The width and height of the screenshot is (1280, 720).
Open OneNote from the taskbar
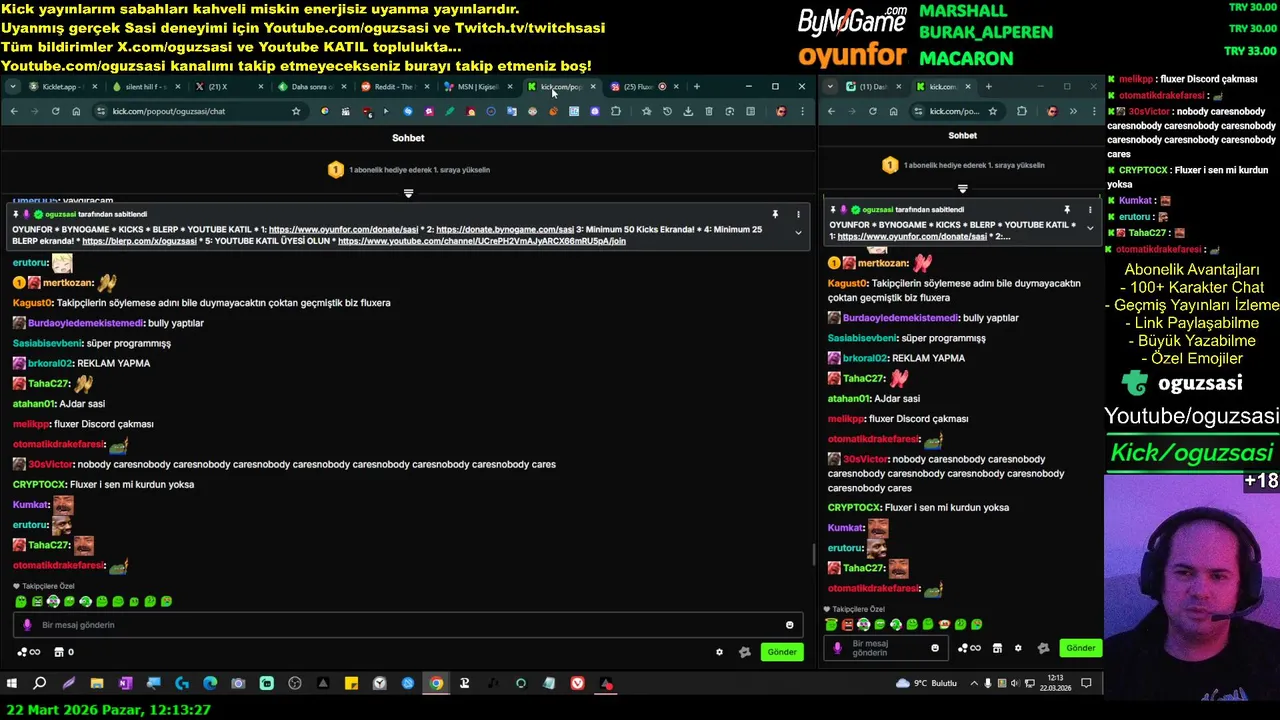tap(125, 684)
